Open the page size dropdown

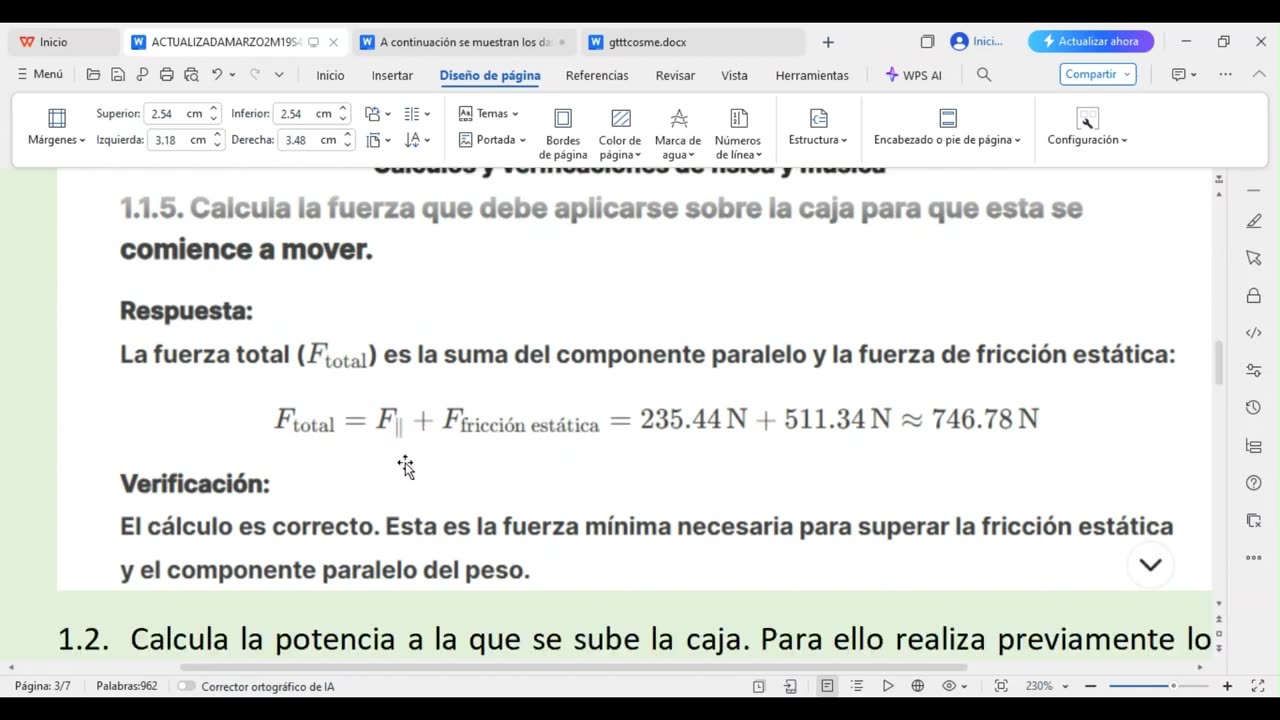(377, 140)
